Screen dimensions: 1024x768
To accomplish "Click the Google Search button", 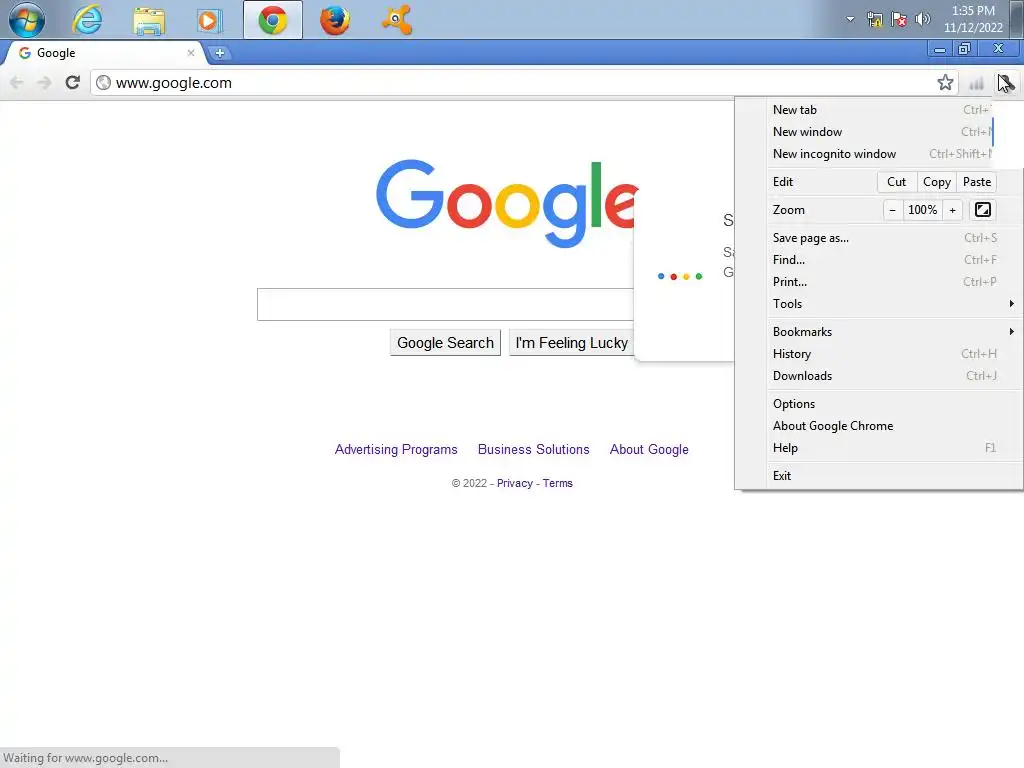I will click(x=445, y=343).
